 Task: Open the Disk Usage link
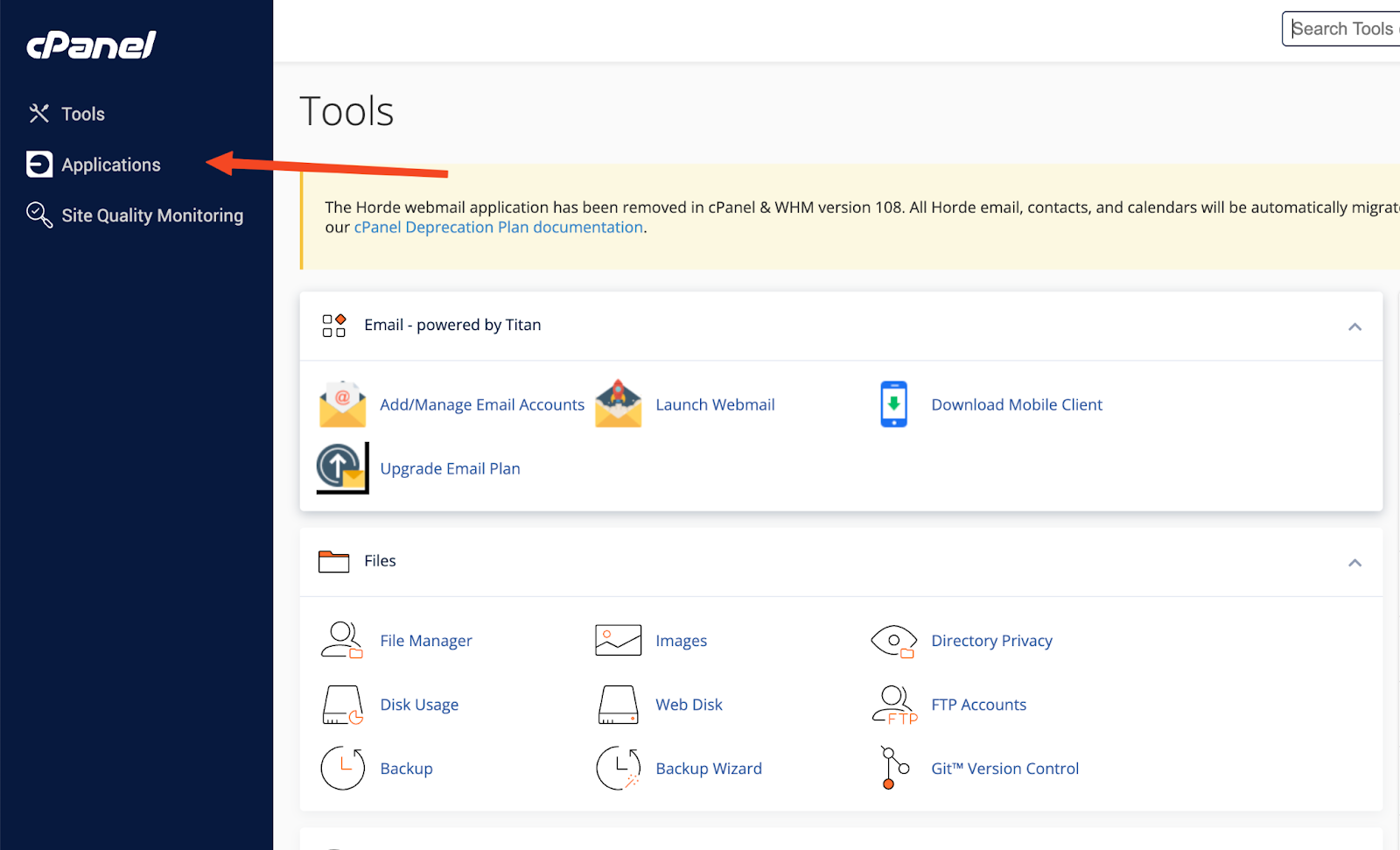point(419,705)
